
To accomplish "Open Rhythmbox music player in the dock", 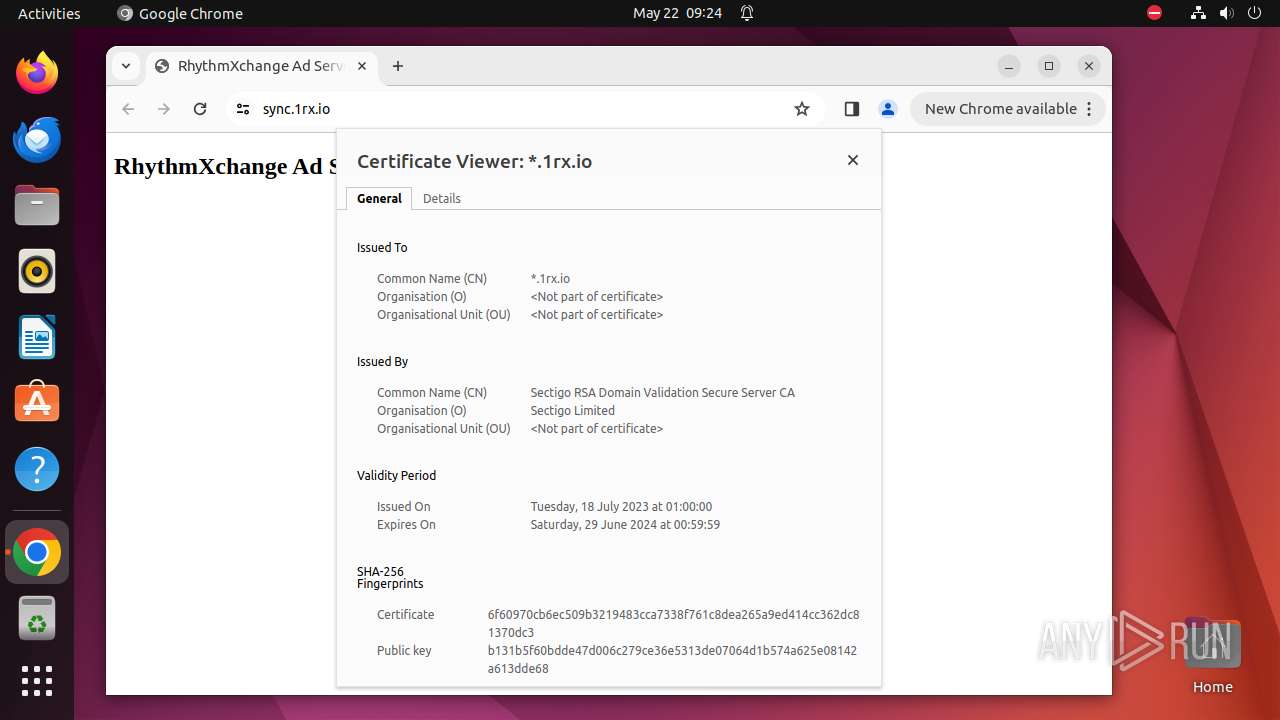I will click(37, 271).
